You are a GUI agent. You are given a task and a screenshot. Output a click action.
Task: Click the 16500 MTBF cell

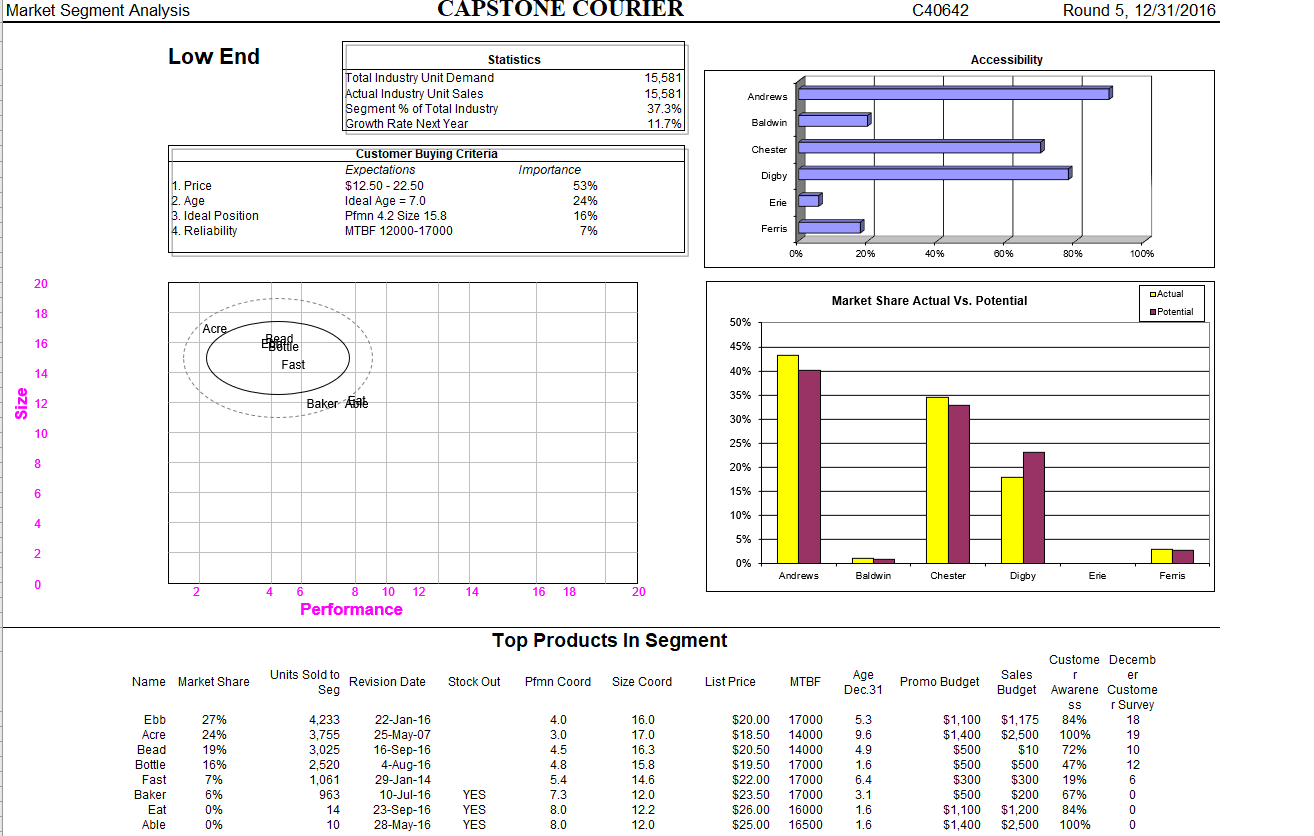806,825
